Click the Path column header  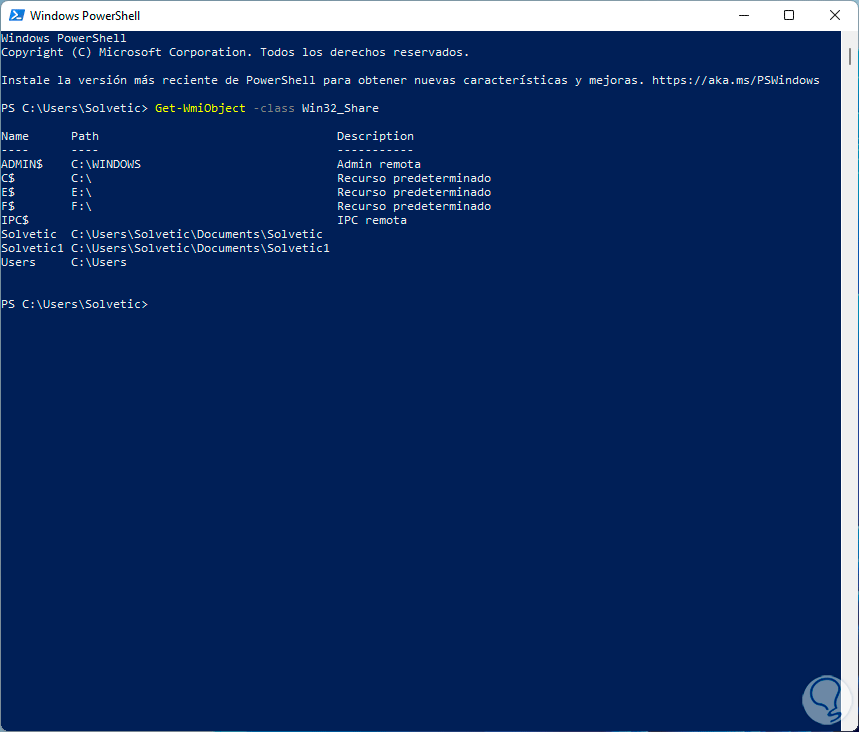[85, 136]
